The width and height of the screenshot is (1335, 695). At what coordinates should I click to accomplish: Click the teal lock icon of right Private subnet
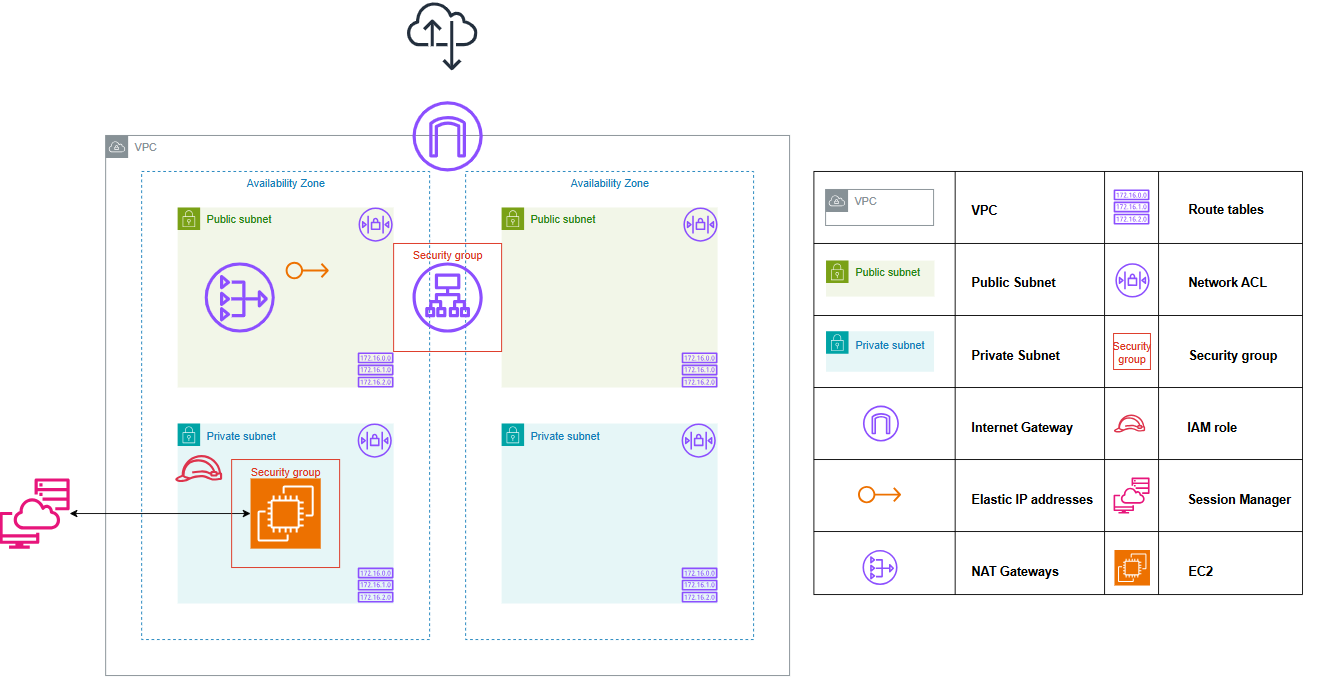click(x=513, y=435)
